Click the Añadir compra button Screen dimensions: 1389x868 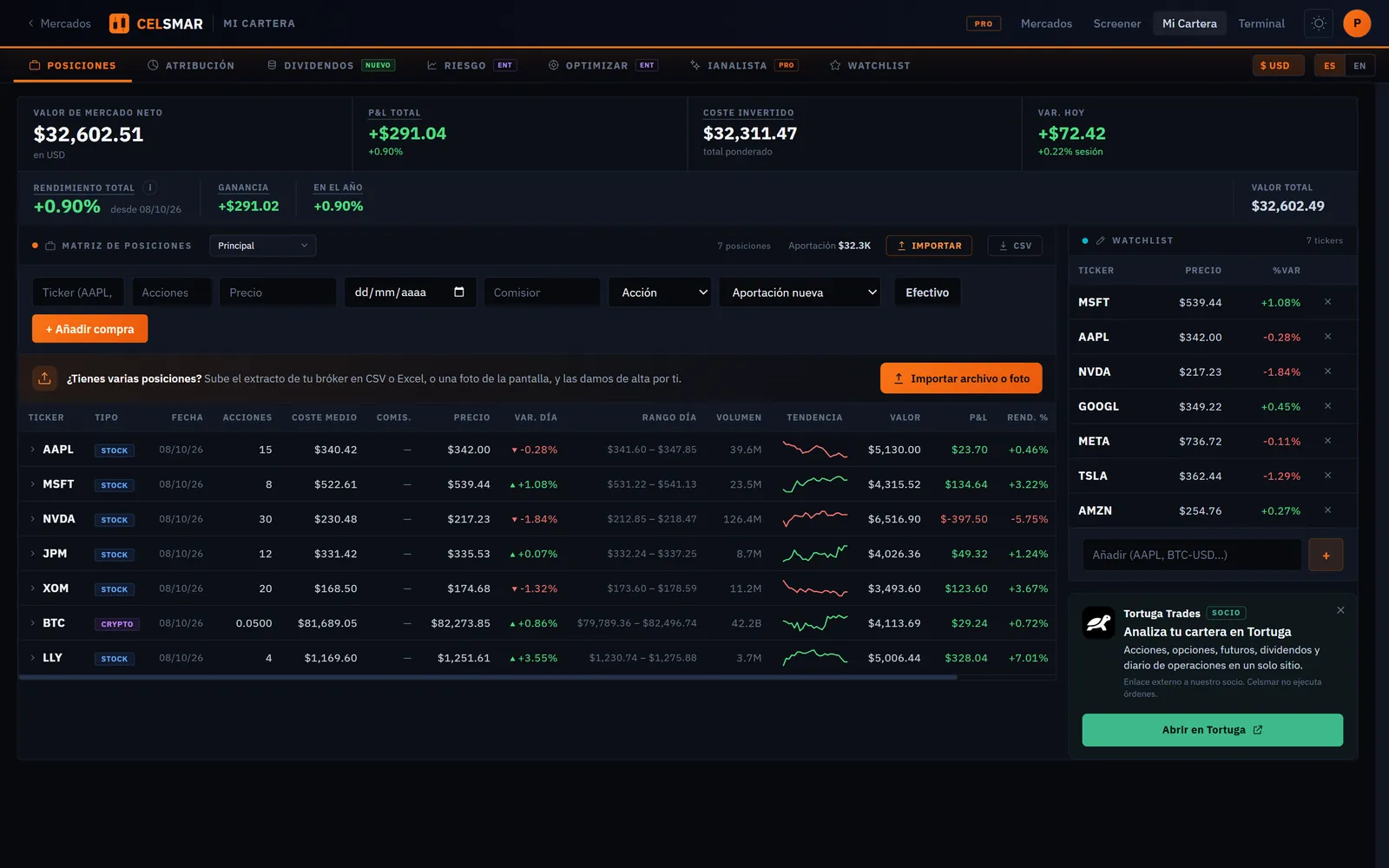pos(89,329)
